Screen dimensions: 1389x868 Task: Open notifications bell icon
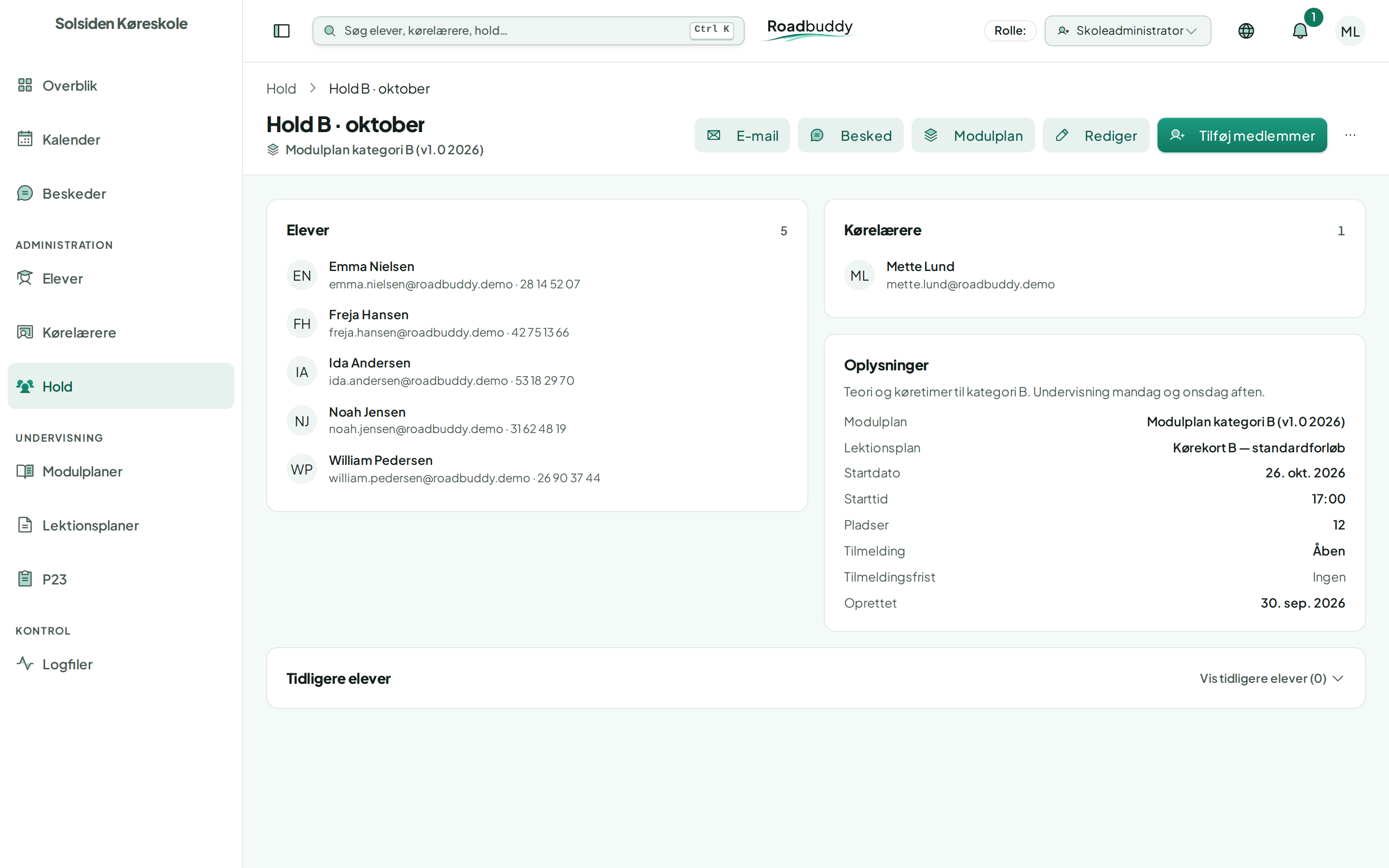(x=1299, y=30)
